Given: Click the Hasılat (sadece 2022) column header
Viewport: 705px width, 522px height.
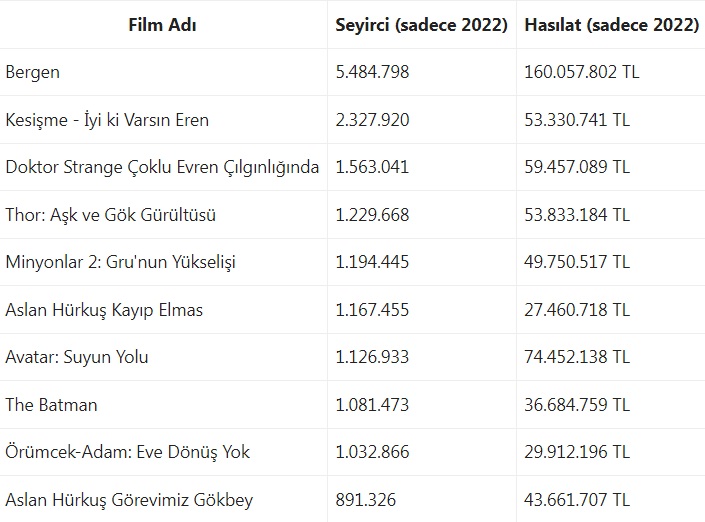Looking at the screenshot, I should pos(611,25).
